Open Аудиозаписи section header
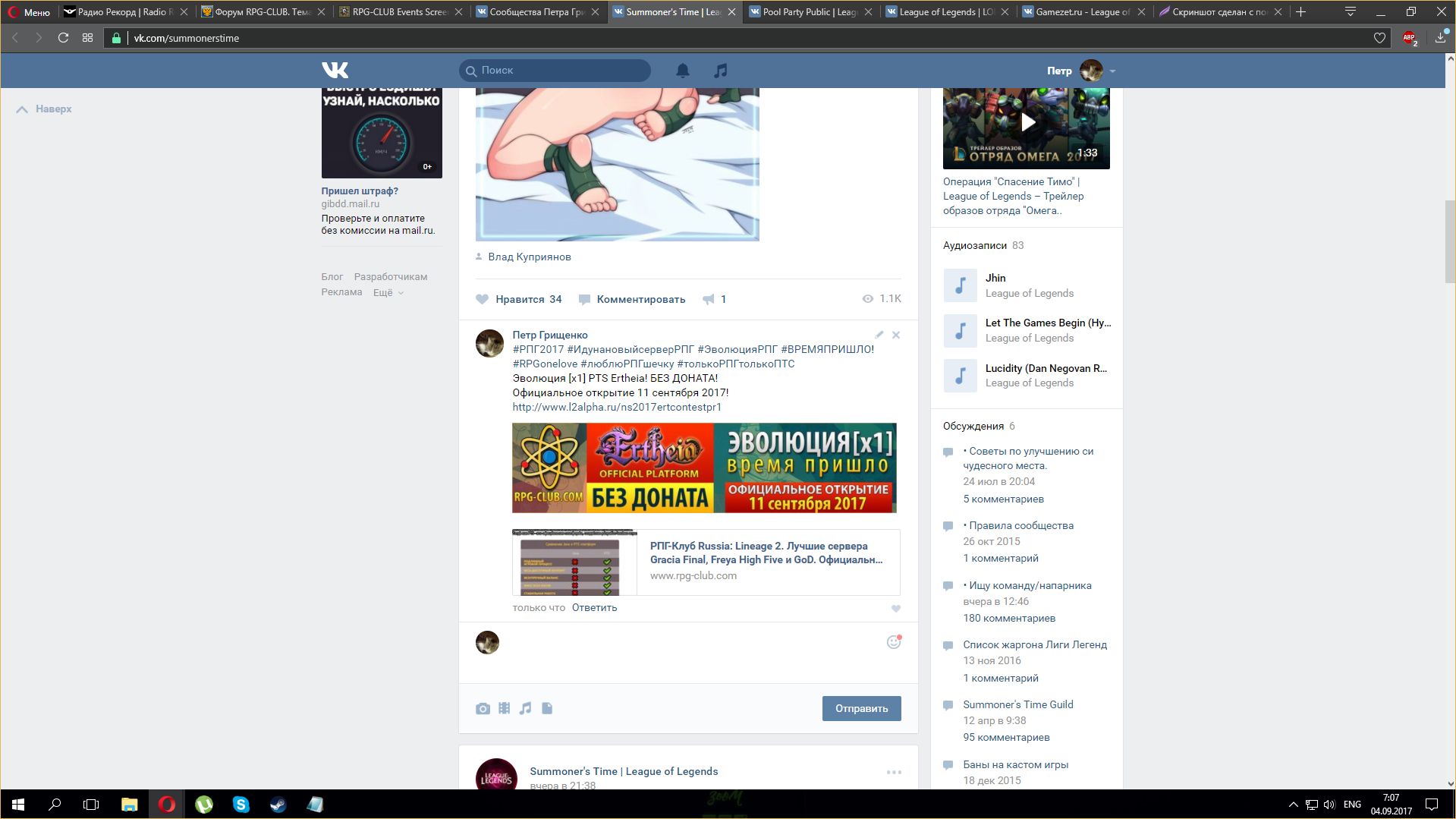 pyautogui.click(x=975, y=245)
